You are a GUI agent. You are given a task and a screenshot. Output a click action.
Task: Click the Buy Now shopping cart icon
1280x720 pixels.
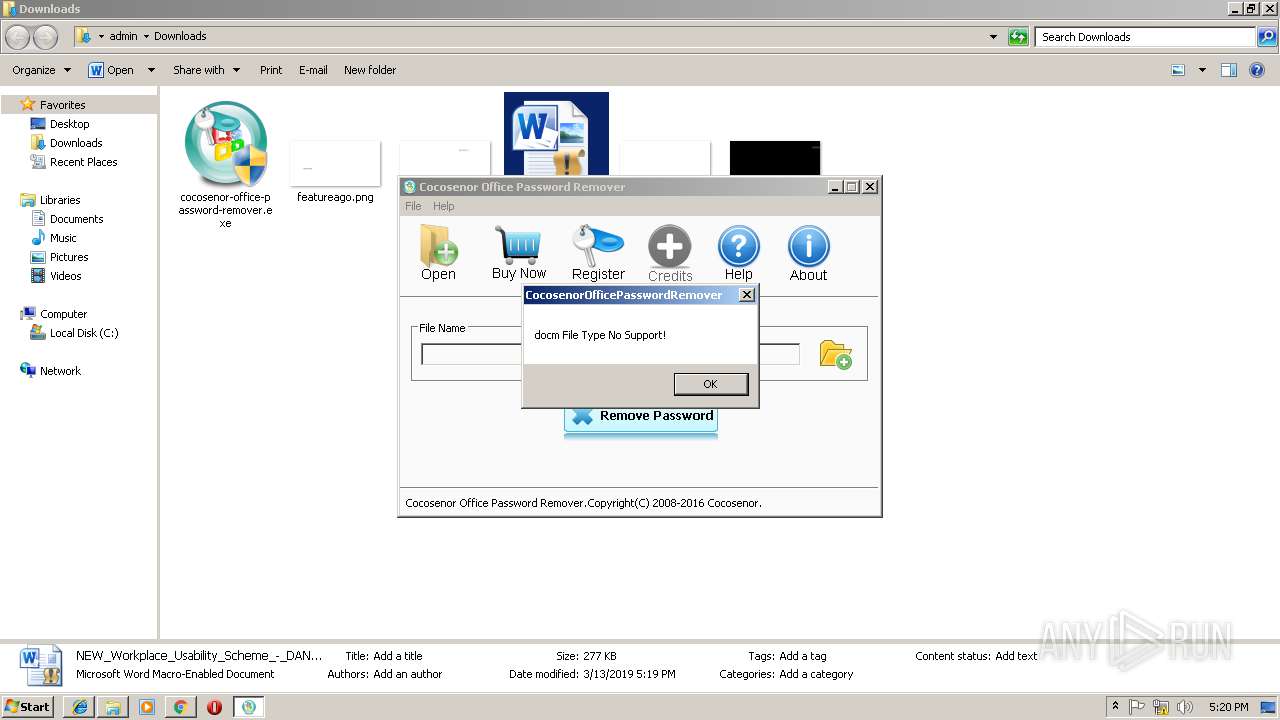click(518, 253)
